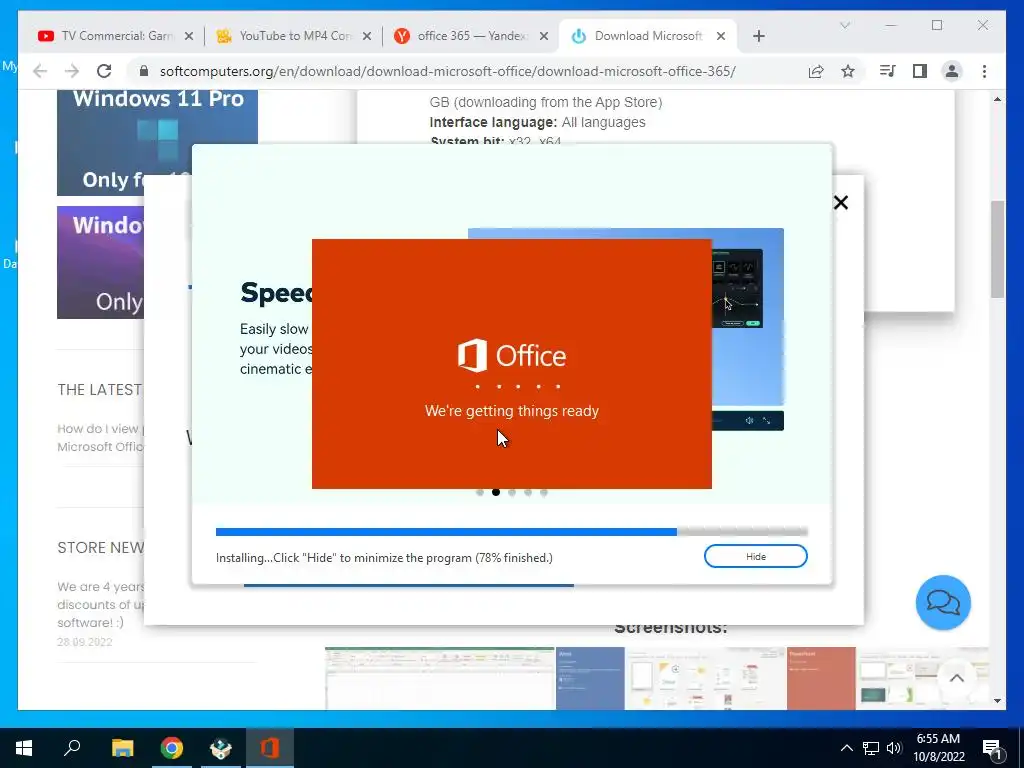
Task: Open the Excel screenshot thumbnail
Action: pos(440,678)
